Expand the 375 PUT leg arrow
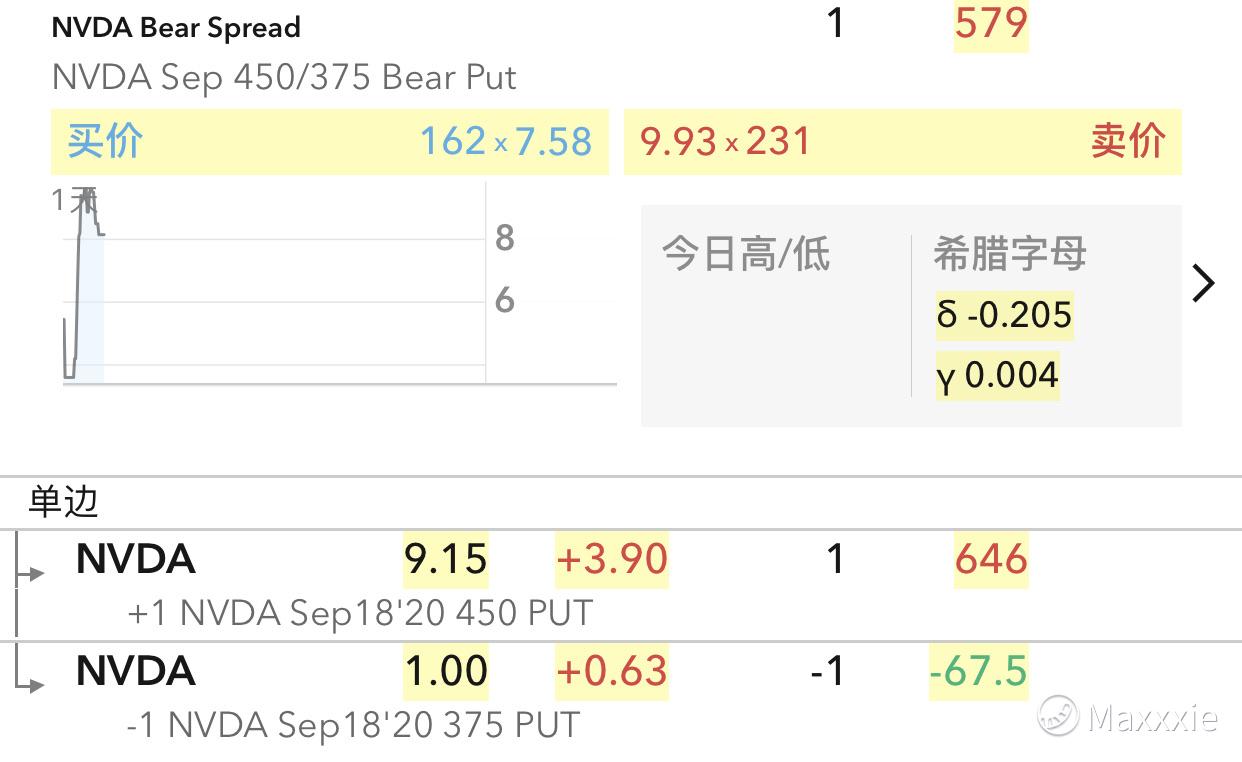Image resolution: width=1242 pixels, height=762 pixels. (31, 684)
